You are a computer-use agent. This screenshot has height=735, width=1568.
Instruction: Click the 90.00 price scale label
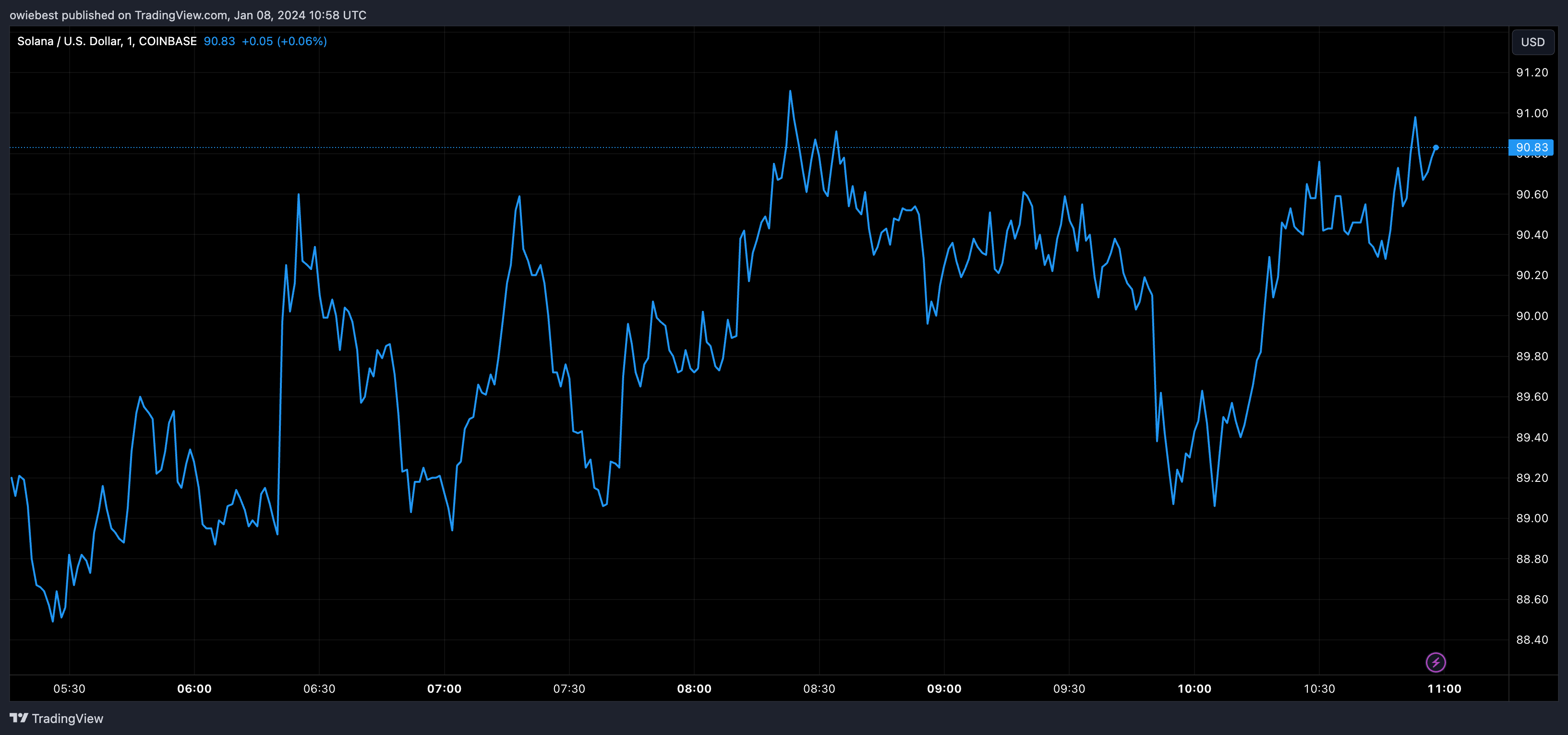(1532, 316)
